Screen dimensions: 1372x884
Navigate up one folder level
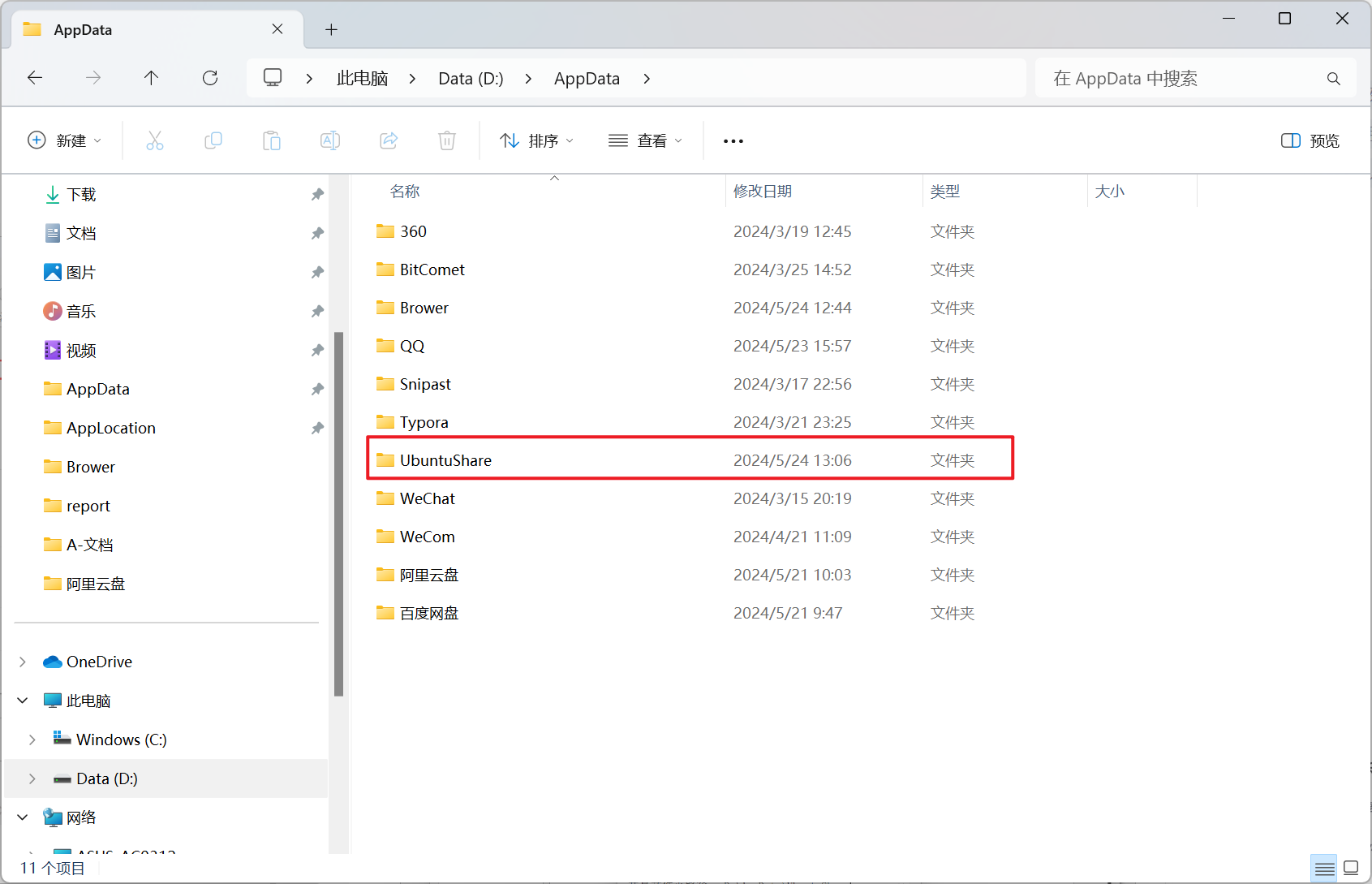click(151, 78)
